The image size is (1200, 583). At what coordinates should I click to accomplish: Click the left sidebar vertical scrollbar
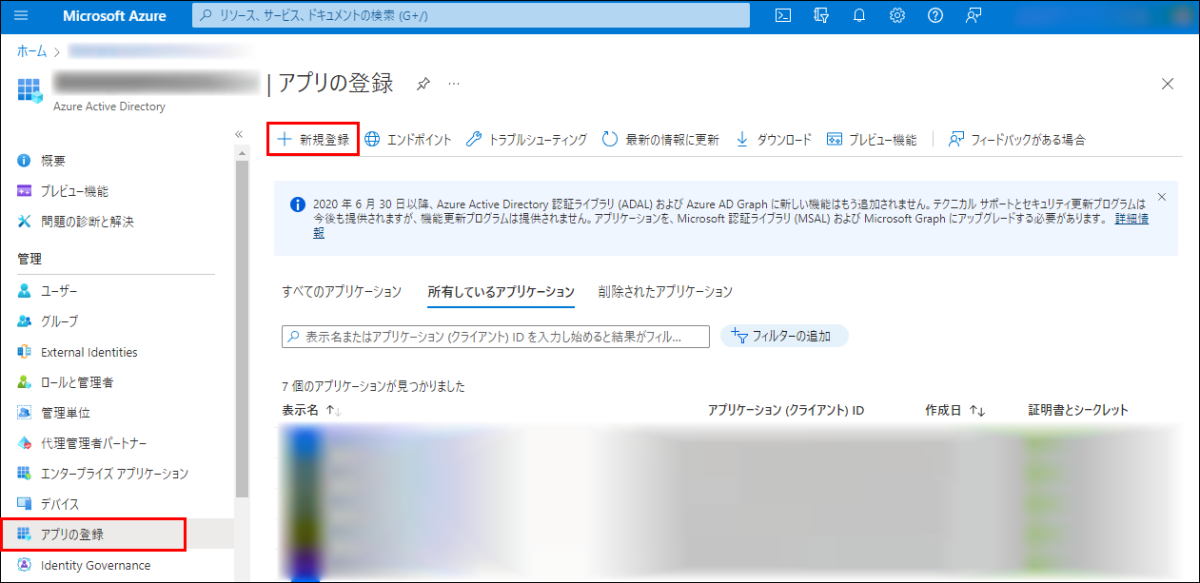(x=241, y=327)
